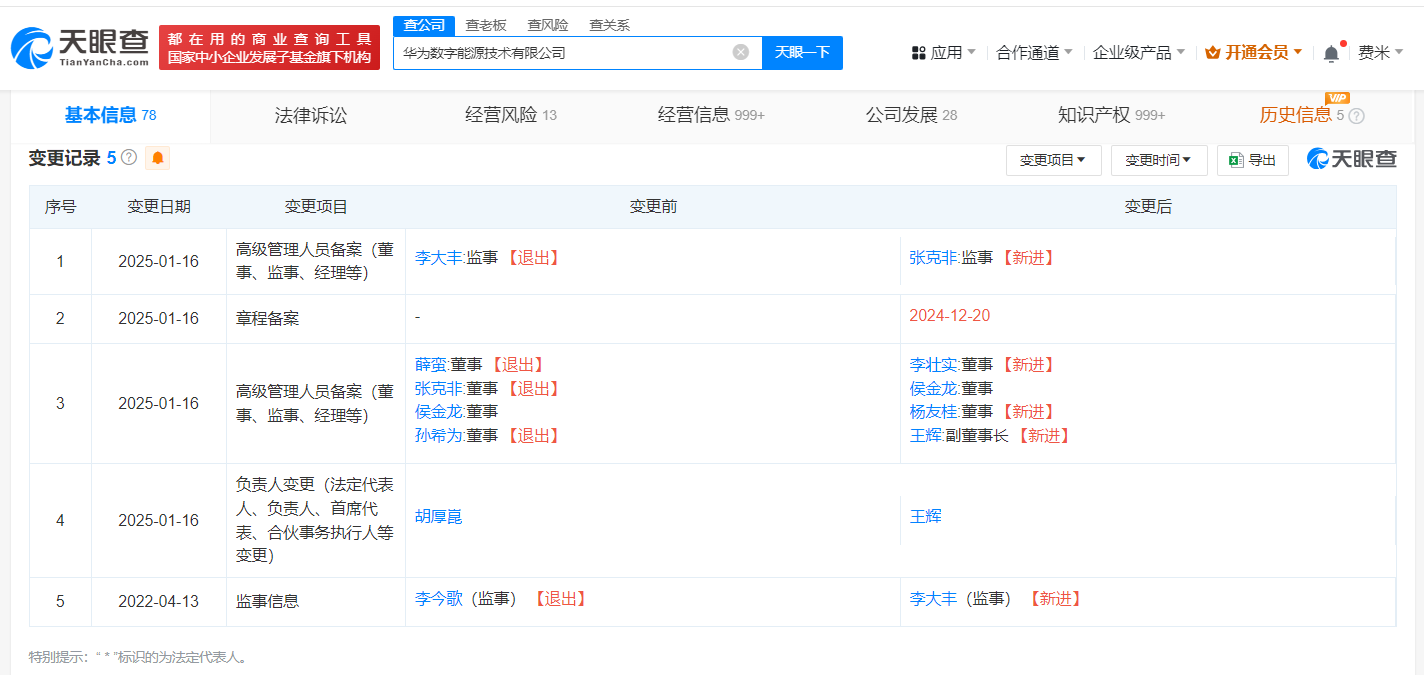Open the 变更时间 filter dropdown
The width and height of the screenshot is (1424, 675).
click(1158, 160)
